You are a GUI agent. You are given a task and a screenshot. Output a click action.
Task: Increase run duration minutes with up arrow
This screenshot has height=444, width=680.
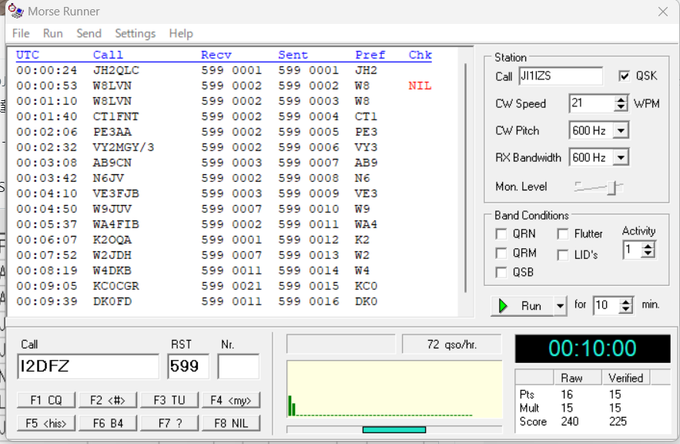pyautogui.click(x=625, y=301)
